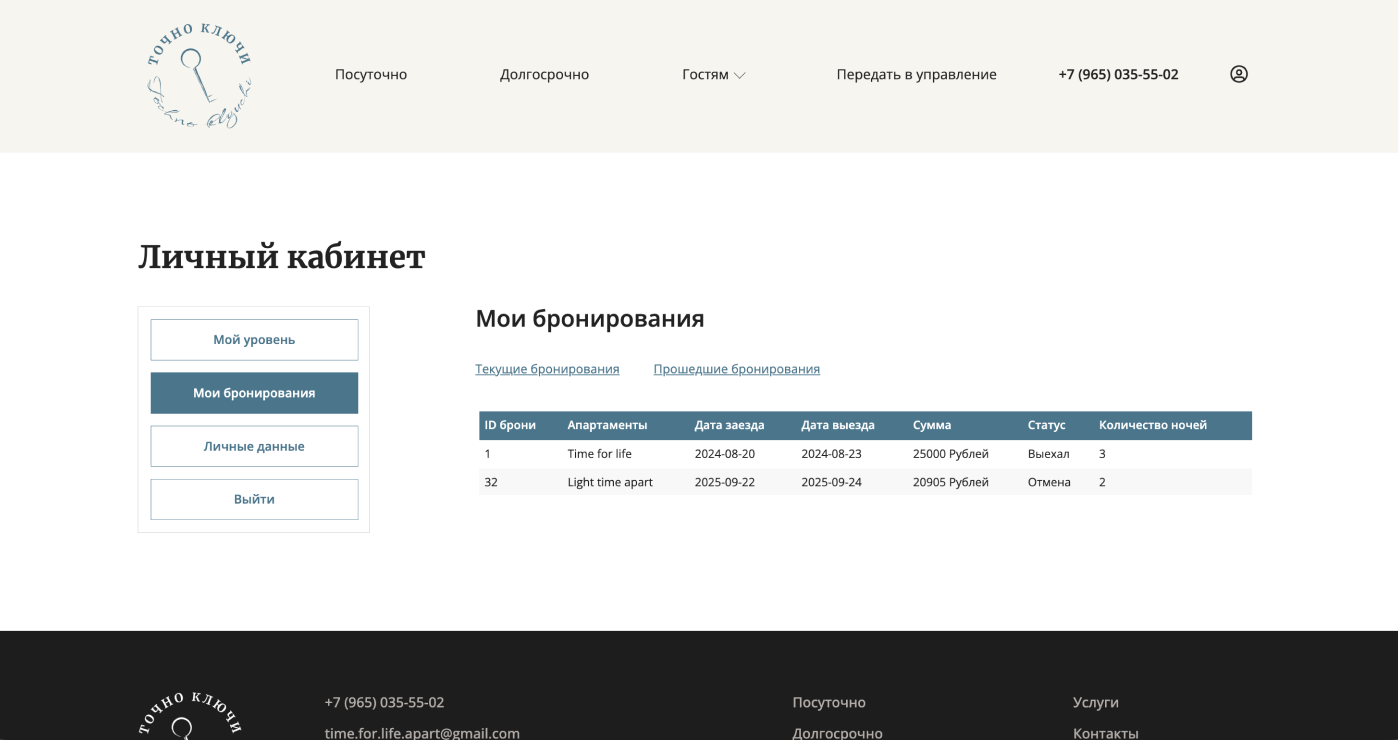This screenshot has height=740, width=1398.
Task: Switch to Текущие бронирования tab
Action: click(x=547, y=369)
